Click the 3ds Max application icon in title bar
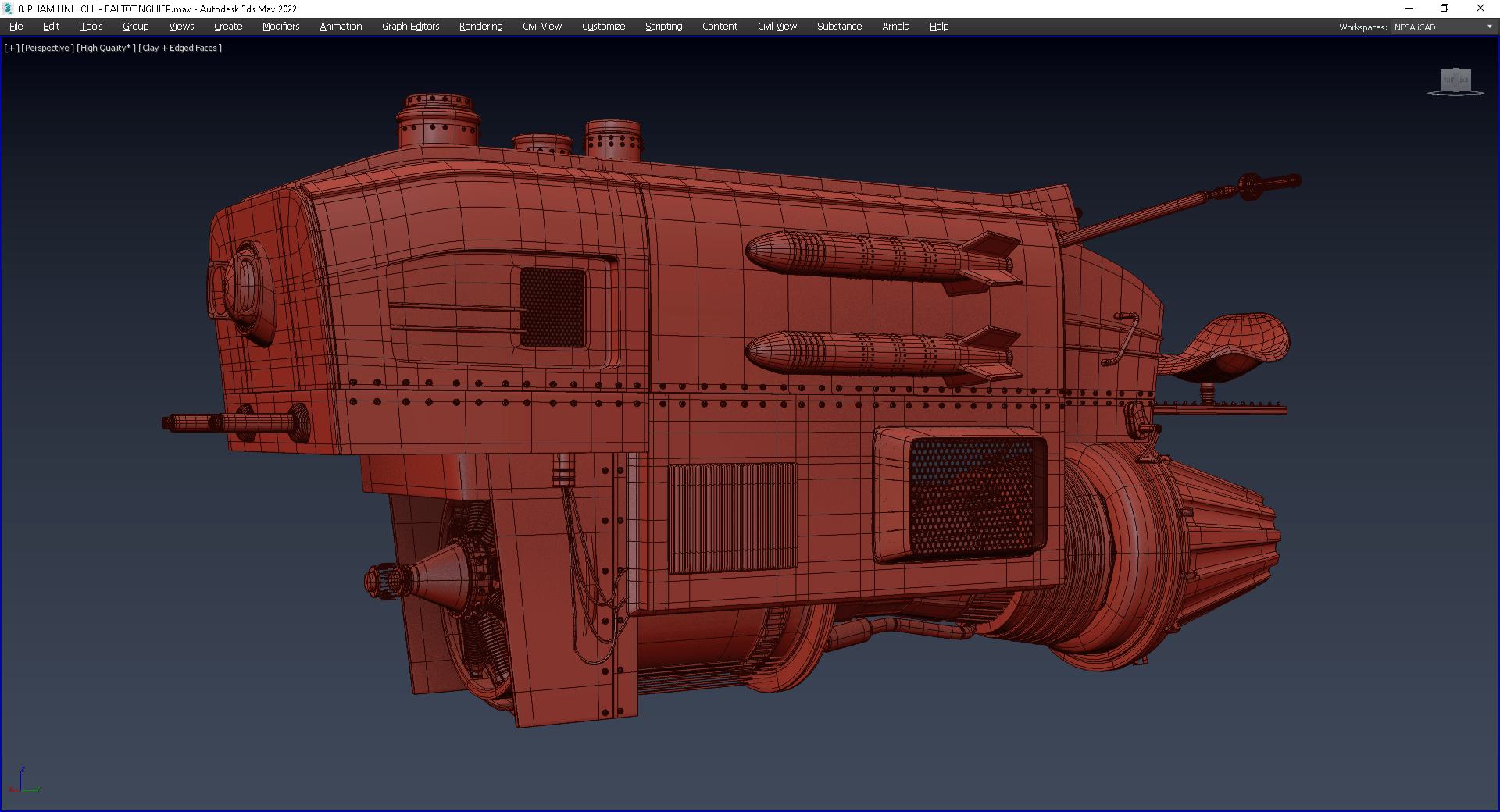 pos(9,9)
